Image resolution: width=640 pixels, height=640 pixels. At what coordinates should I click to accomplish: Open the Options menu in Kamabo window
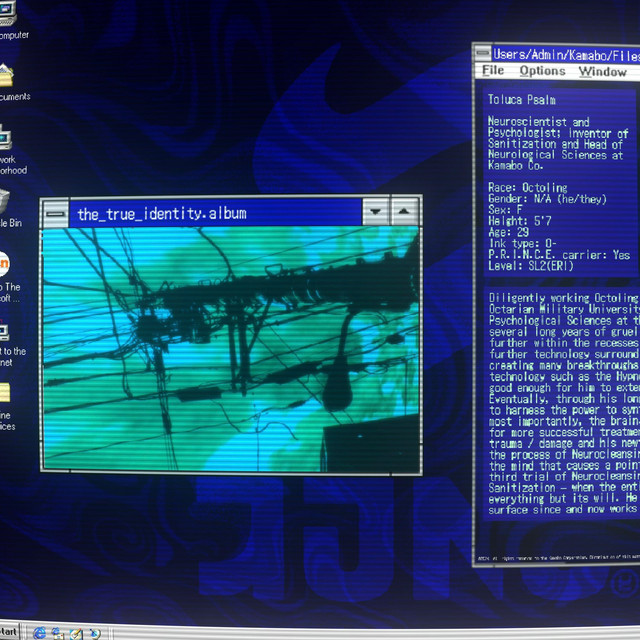pyautogui.click(x=542, y=71)
